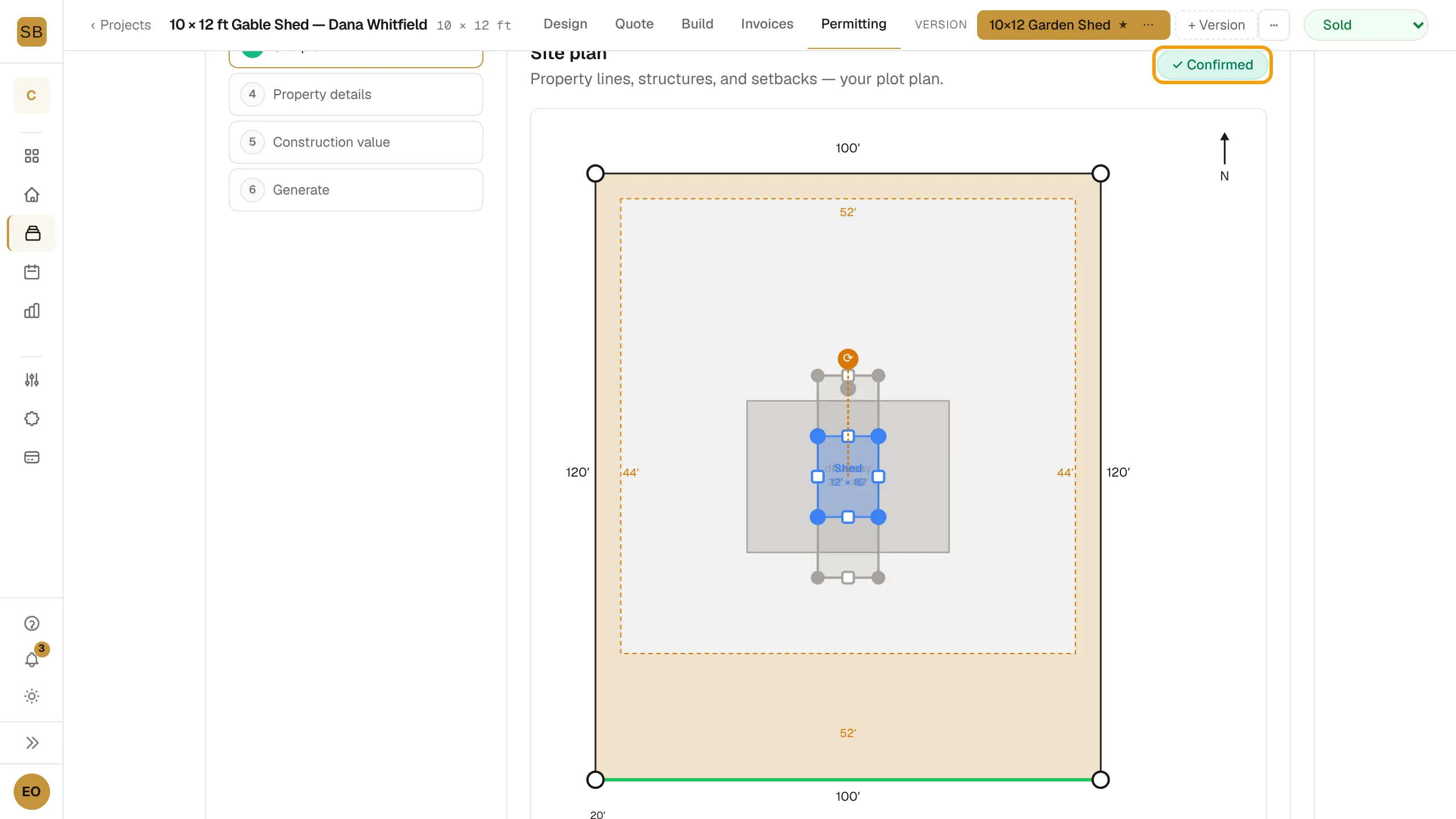Switch to the Design tab
1456x819 pixels.
(565, 24)
